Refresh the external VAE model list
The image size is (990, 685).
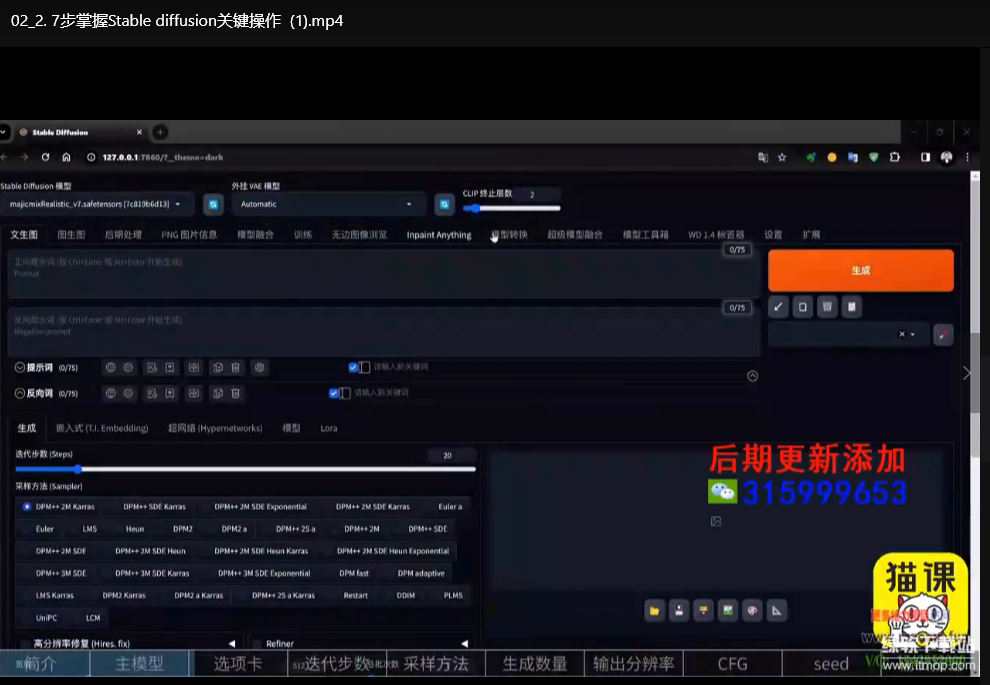444,204
